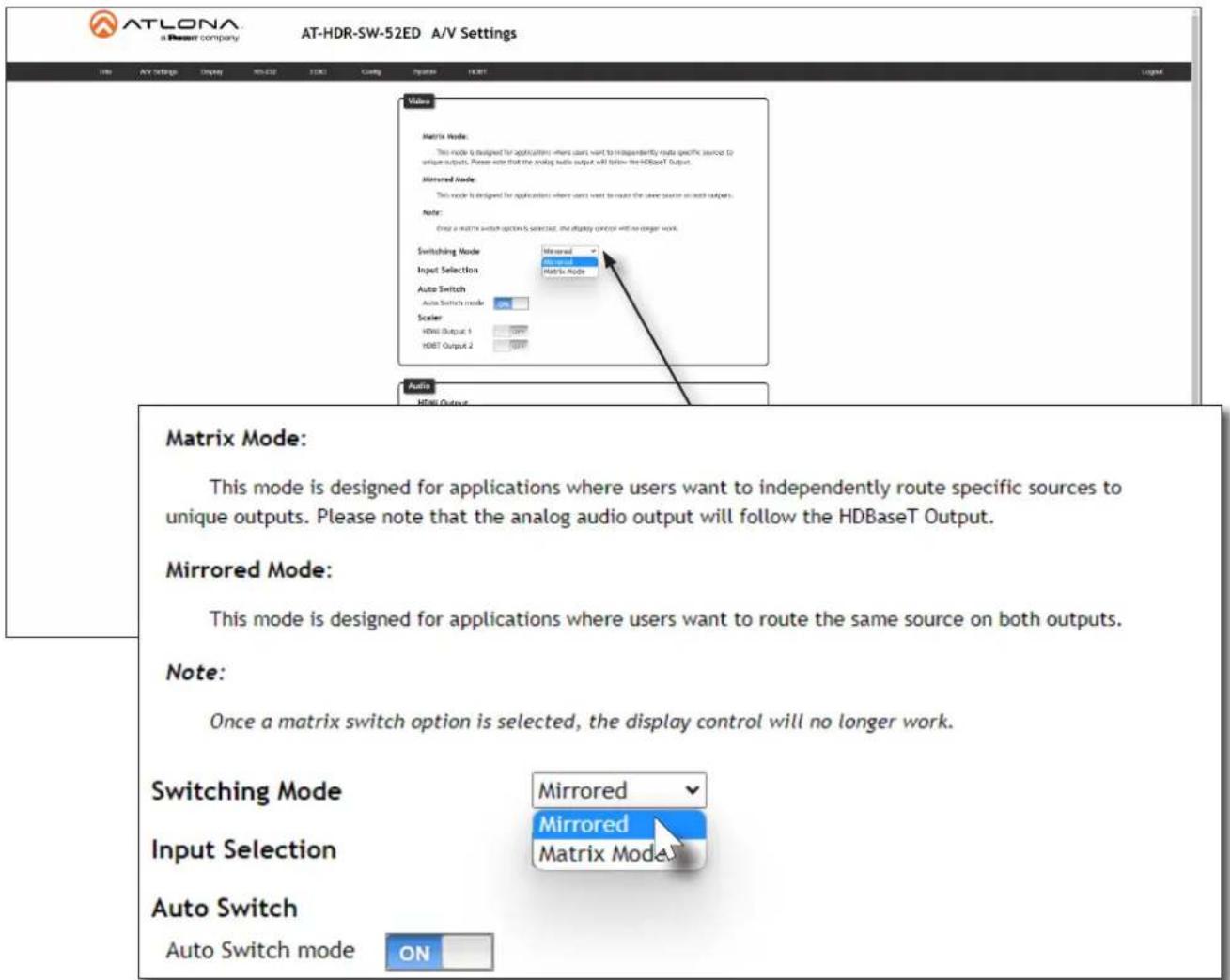
Task: Go to the Config navigation tab
Action: point(371,72)
